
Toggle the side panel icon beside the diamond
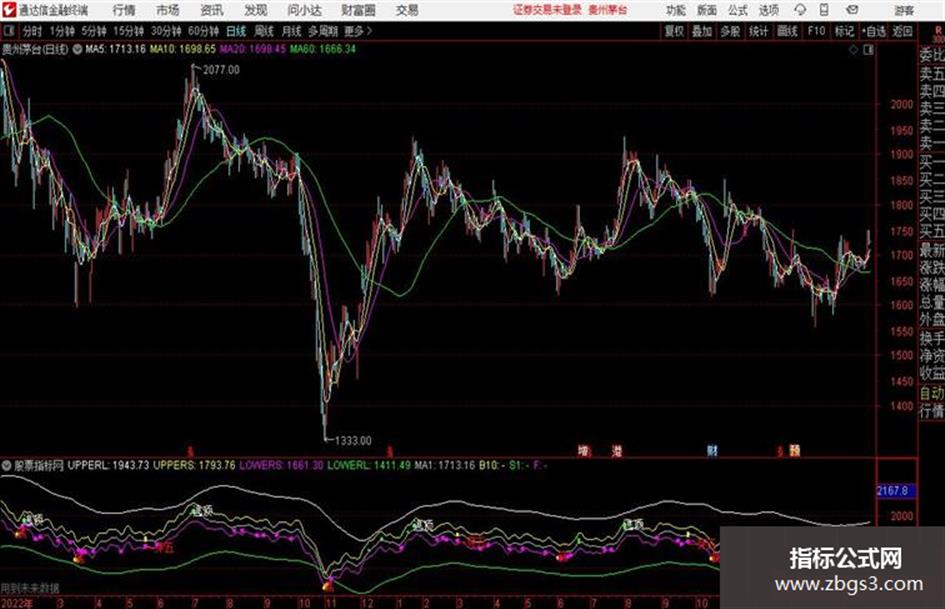tap(868, 50)
